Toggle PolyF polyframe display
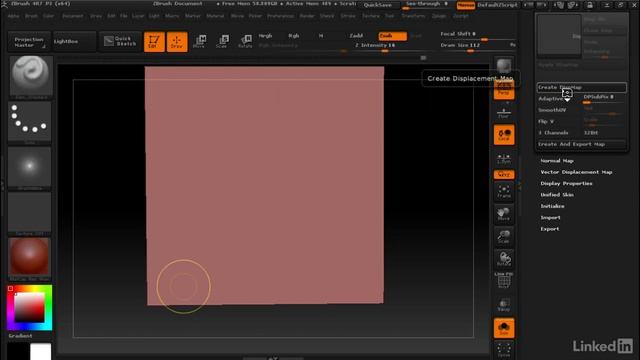 point(504,280)
